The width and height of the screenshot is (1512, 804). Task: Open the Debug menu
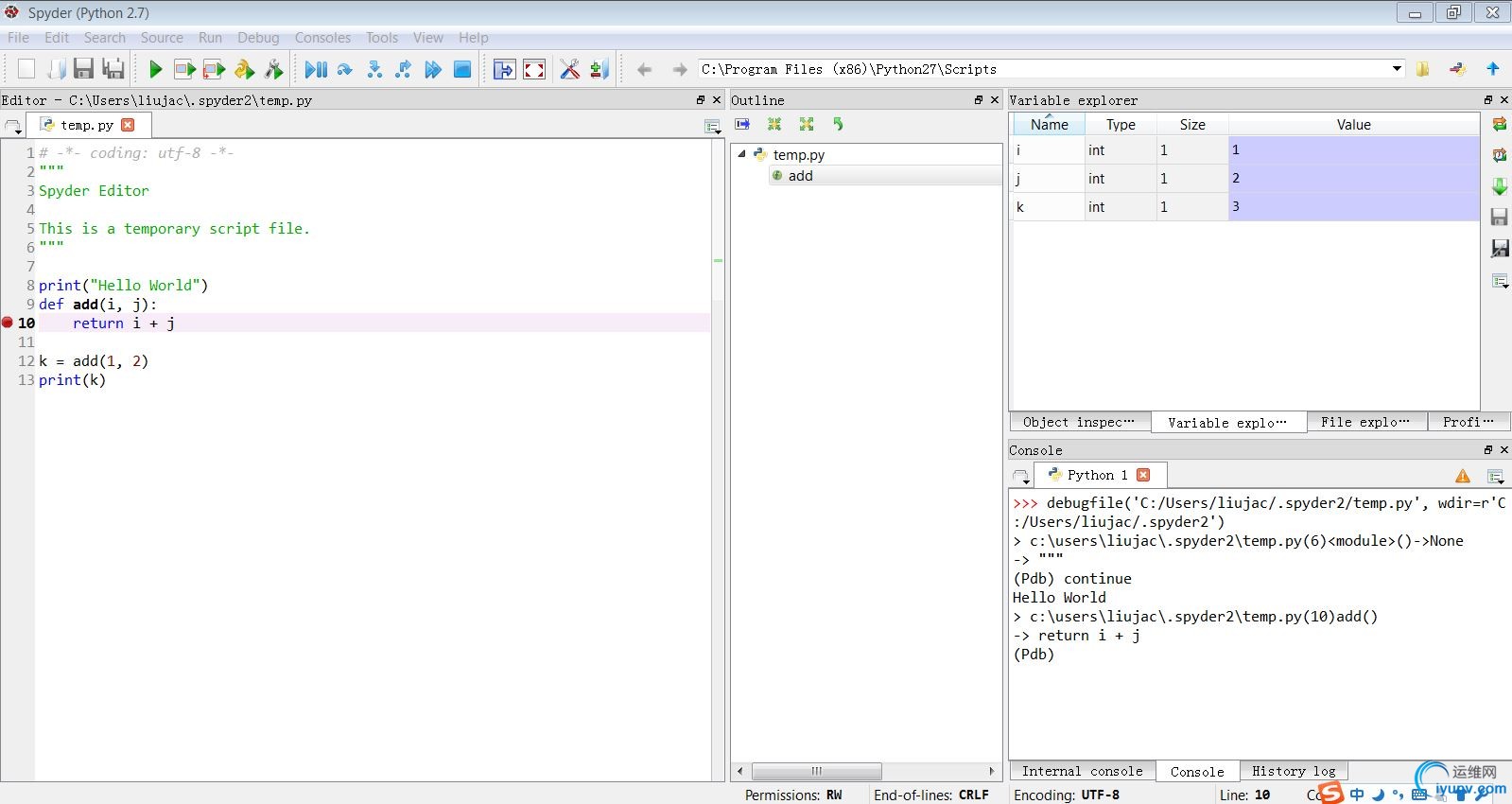(258, 38)
